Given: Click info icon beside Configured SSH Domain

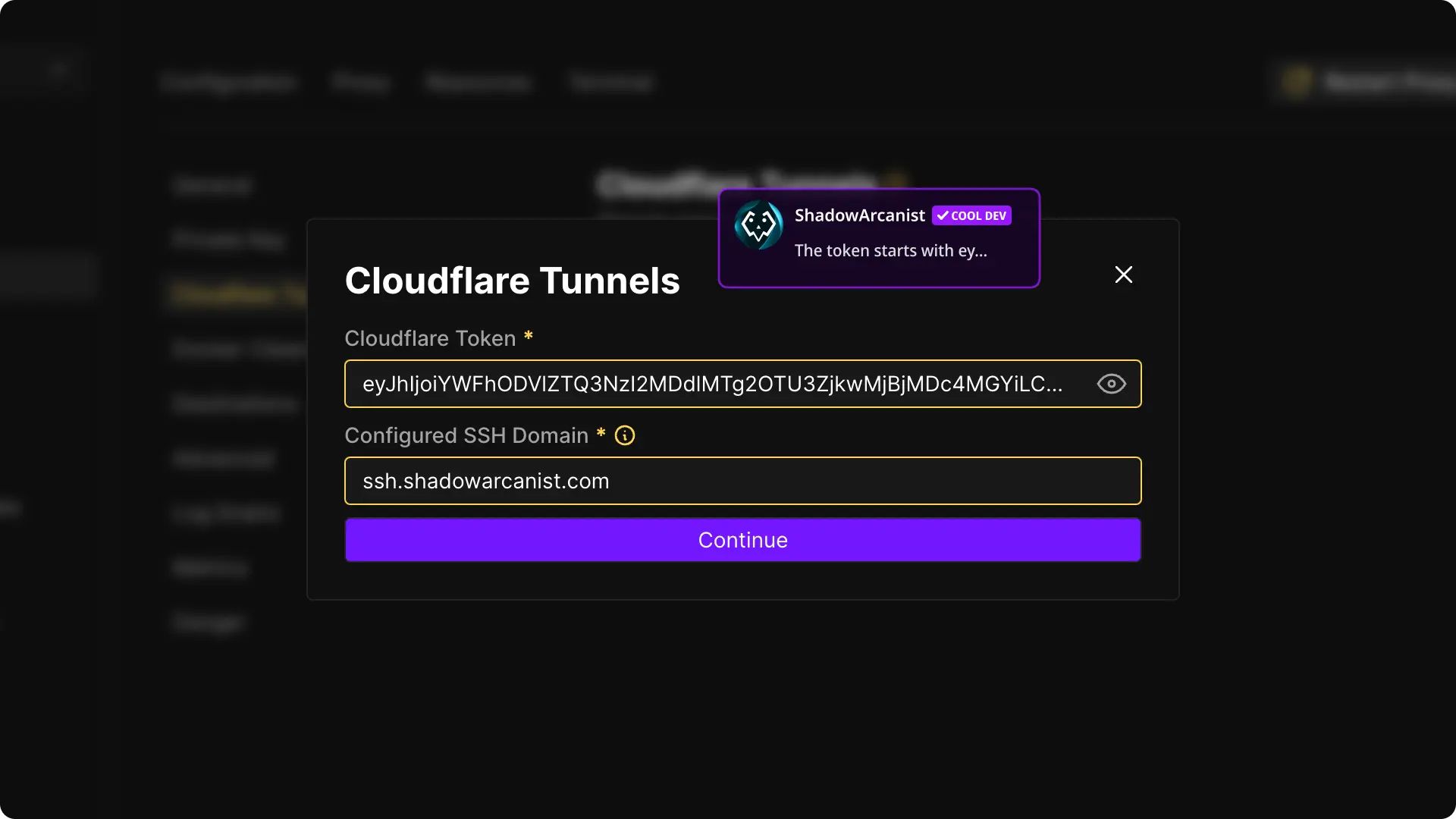Looking at the screenshot, I should [625, 435].
